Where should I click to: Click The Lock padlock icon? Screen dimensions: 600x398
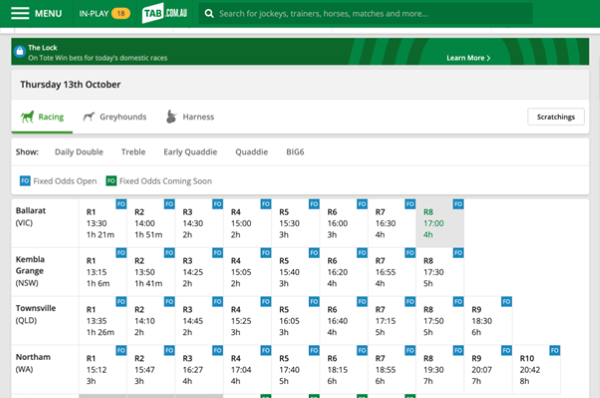[20, 51]
